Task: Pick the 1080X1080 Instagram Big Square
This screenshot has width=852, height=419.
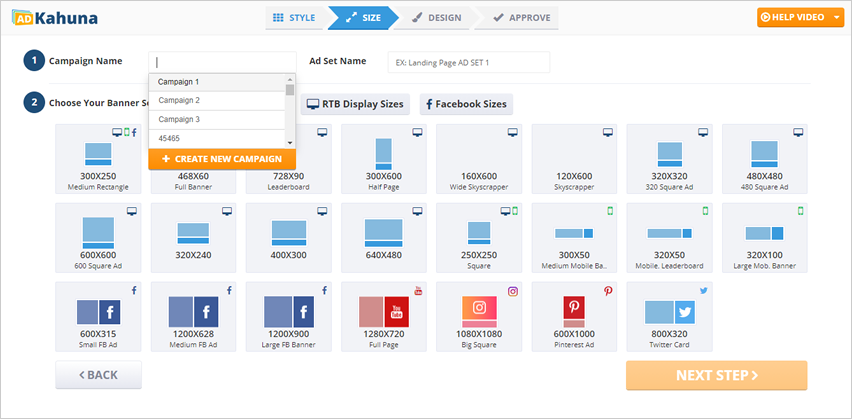Action: point(478,316)
